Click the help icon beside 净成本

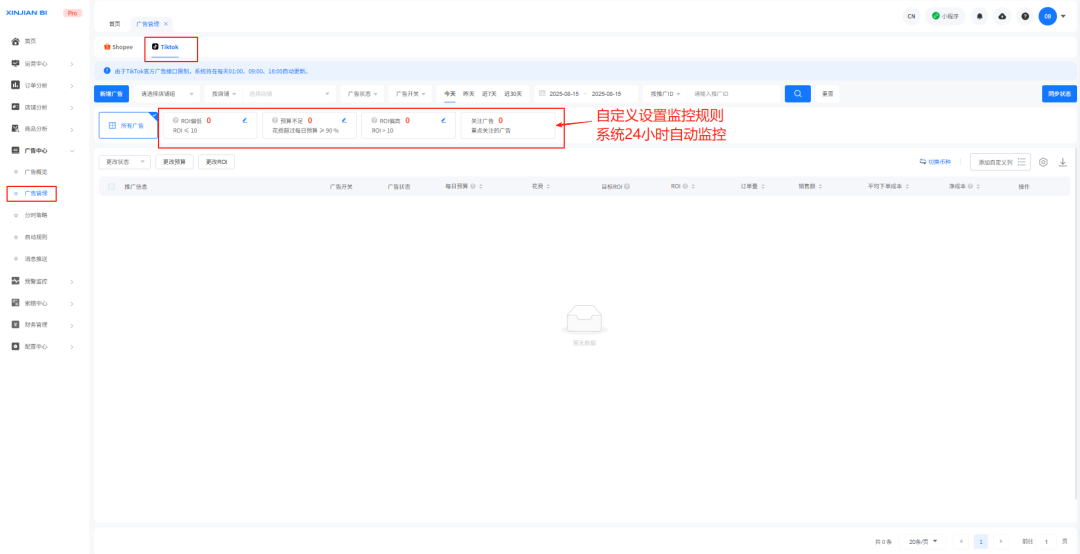(968, 186)
